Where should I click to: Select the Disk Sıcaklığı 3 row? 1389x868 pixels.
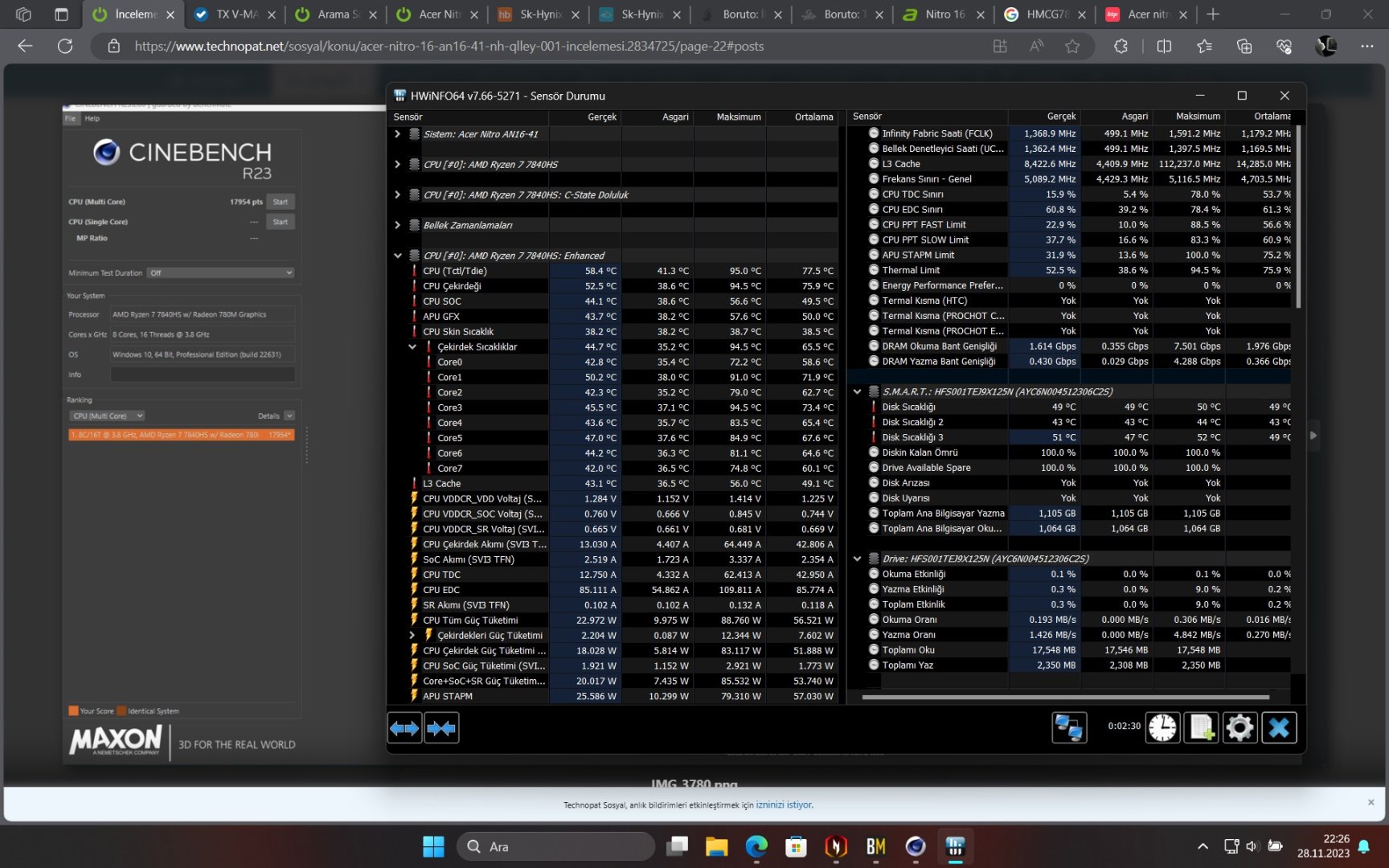[1071, 437]
